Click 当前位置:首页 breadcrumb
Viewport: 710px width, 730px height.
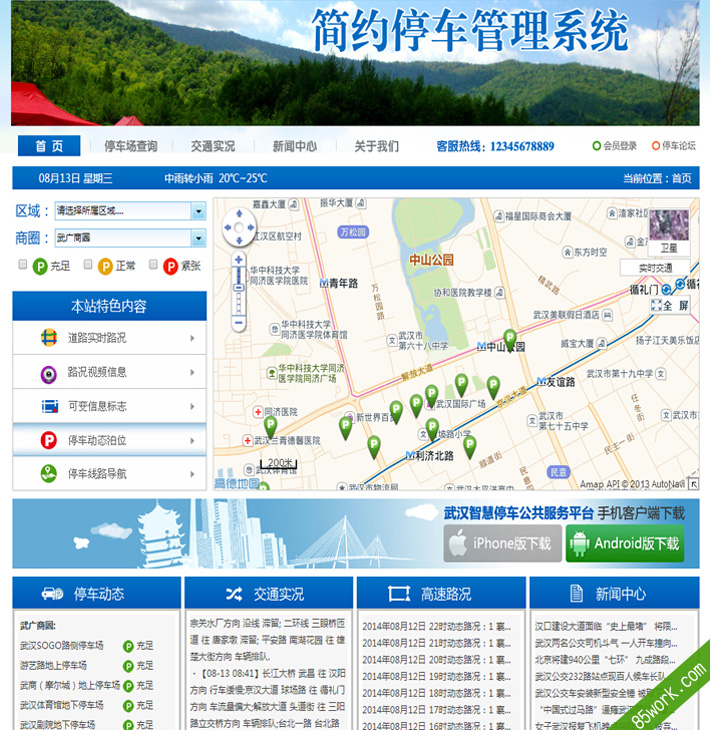(657, 178)
